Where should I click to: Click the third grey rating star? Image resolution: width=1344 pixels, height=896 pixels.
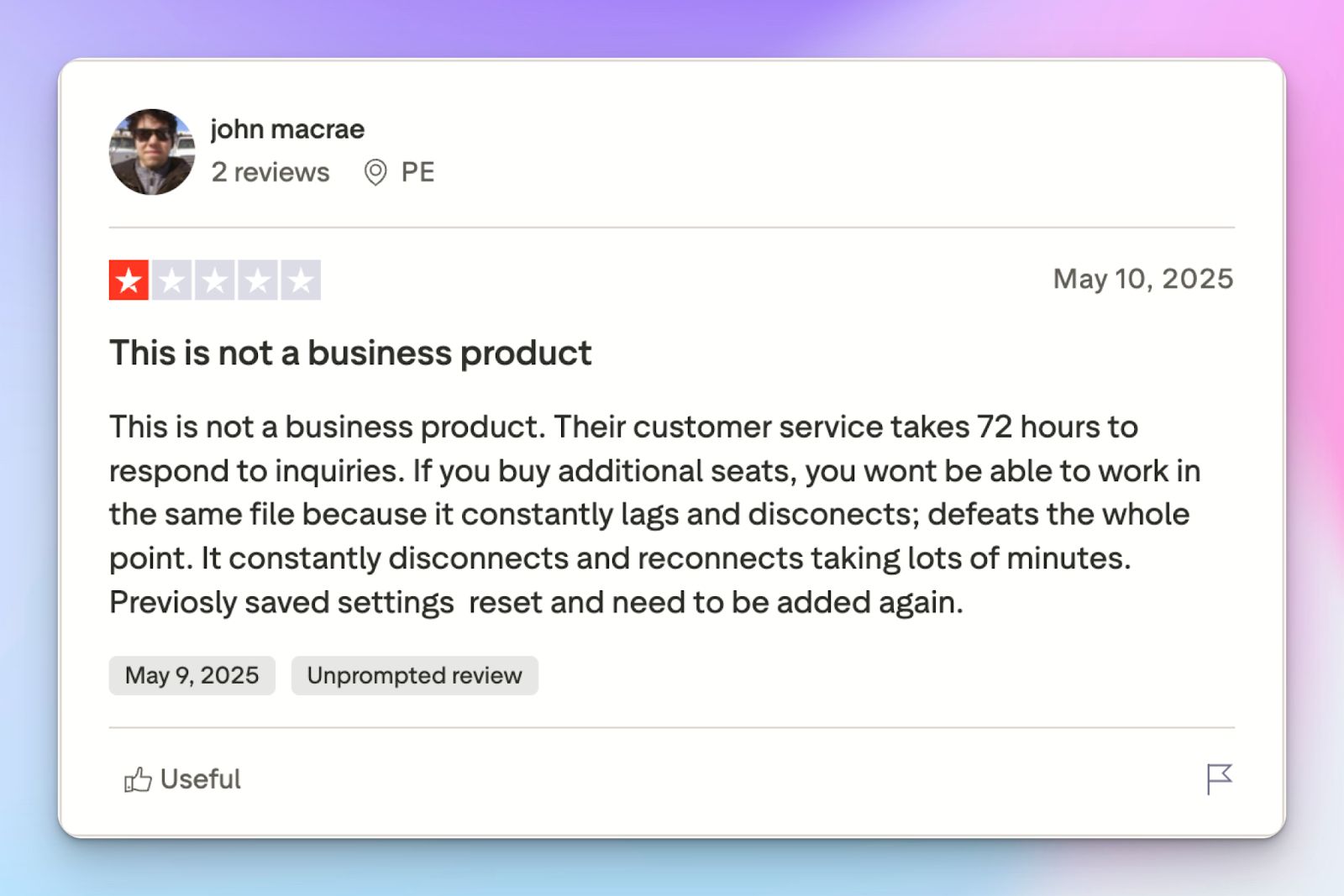[x=215, y=280]
